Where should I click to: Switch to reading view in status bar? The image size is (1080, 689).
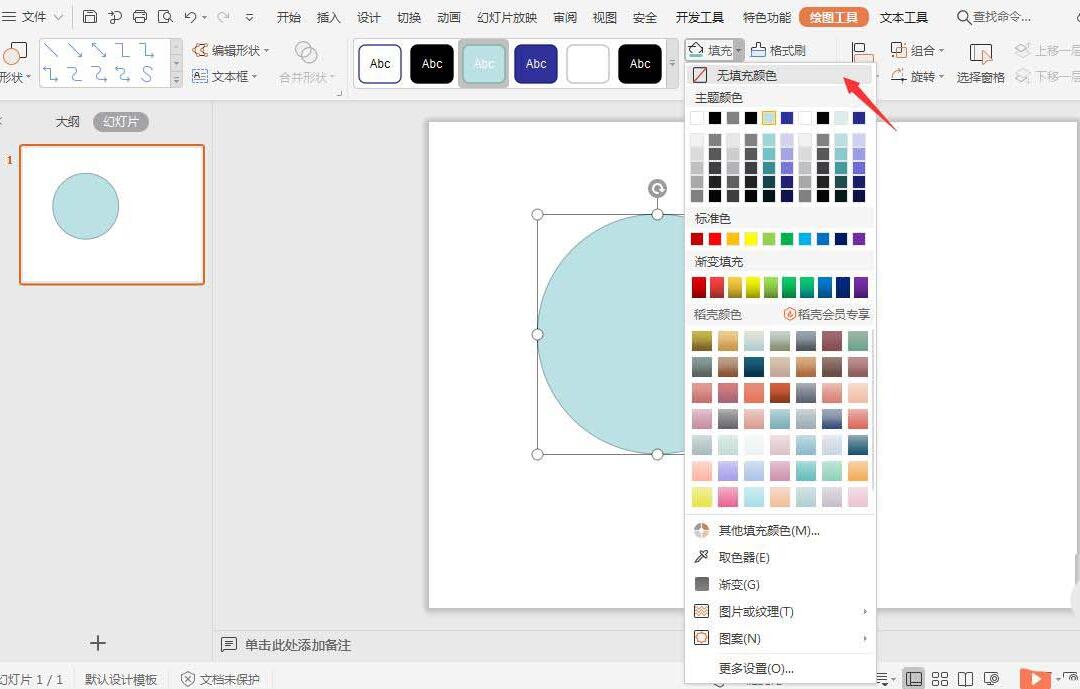964,679
